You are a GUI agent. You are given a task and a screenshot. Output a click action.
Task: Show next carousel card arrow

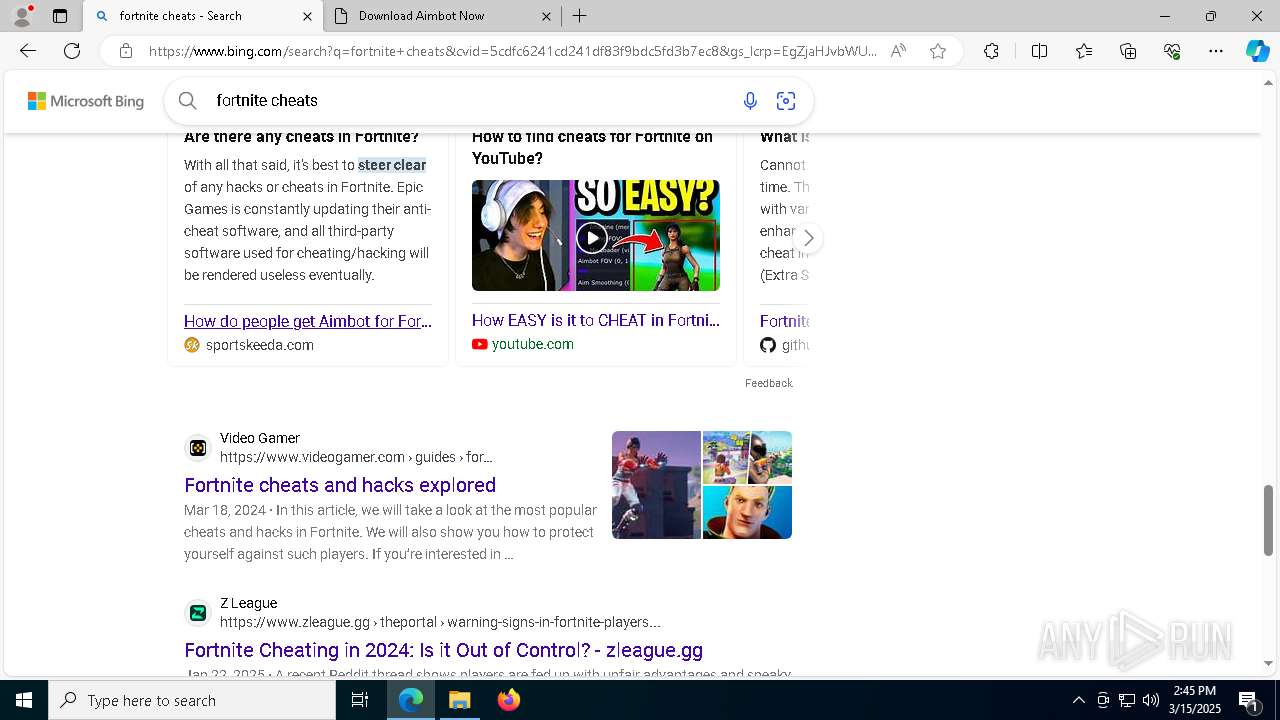pos(808,238)
